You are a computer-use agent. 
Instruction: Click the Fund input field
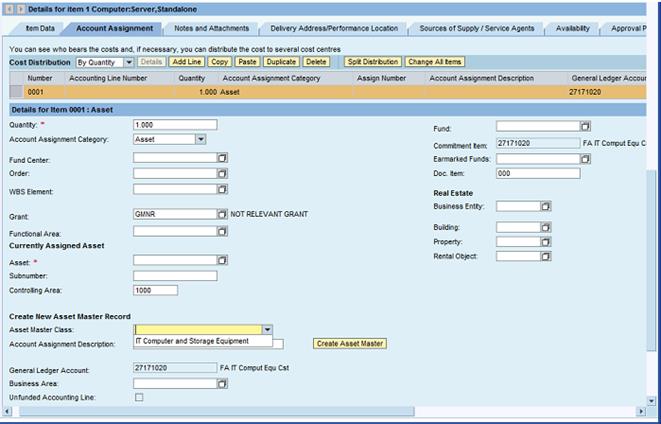pos(538,126)
